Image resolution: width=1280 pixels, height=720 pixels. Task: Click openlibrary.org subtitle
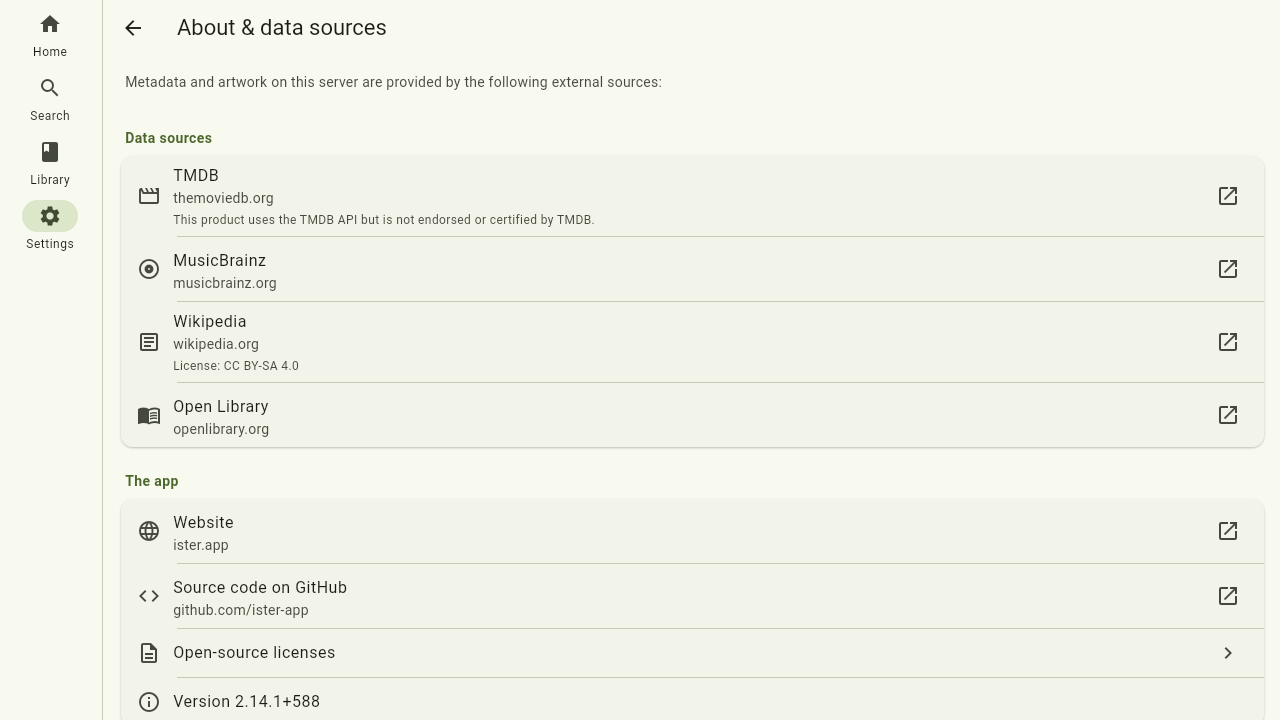[x=221, y=429]
